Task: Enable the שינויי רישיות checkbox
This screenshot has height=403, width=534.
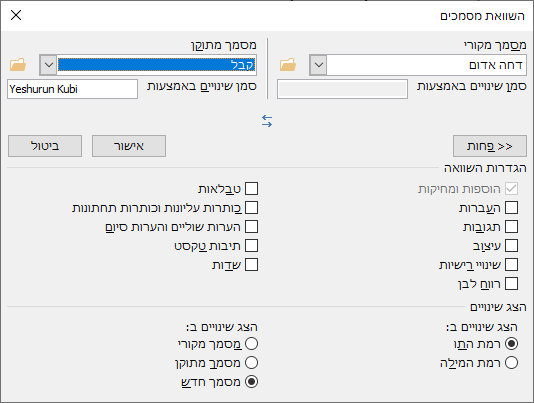Action: click(x=512, y=265)
